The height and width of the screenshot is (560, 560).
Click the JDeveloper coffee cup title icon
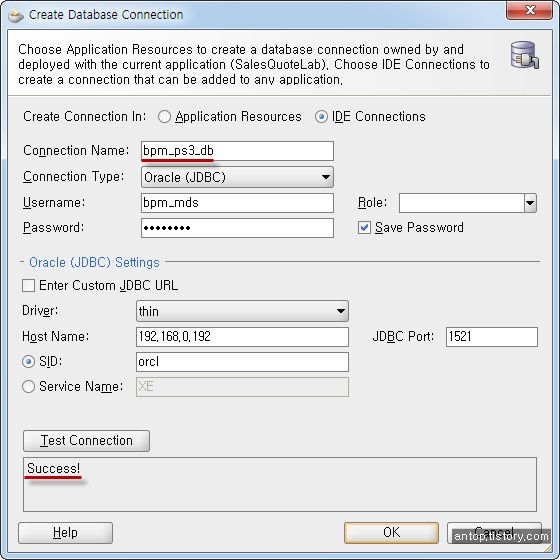pyautogui.click(x=16, y=15)
